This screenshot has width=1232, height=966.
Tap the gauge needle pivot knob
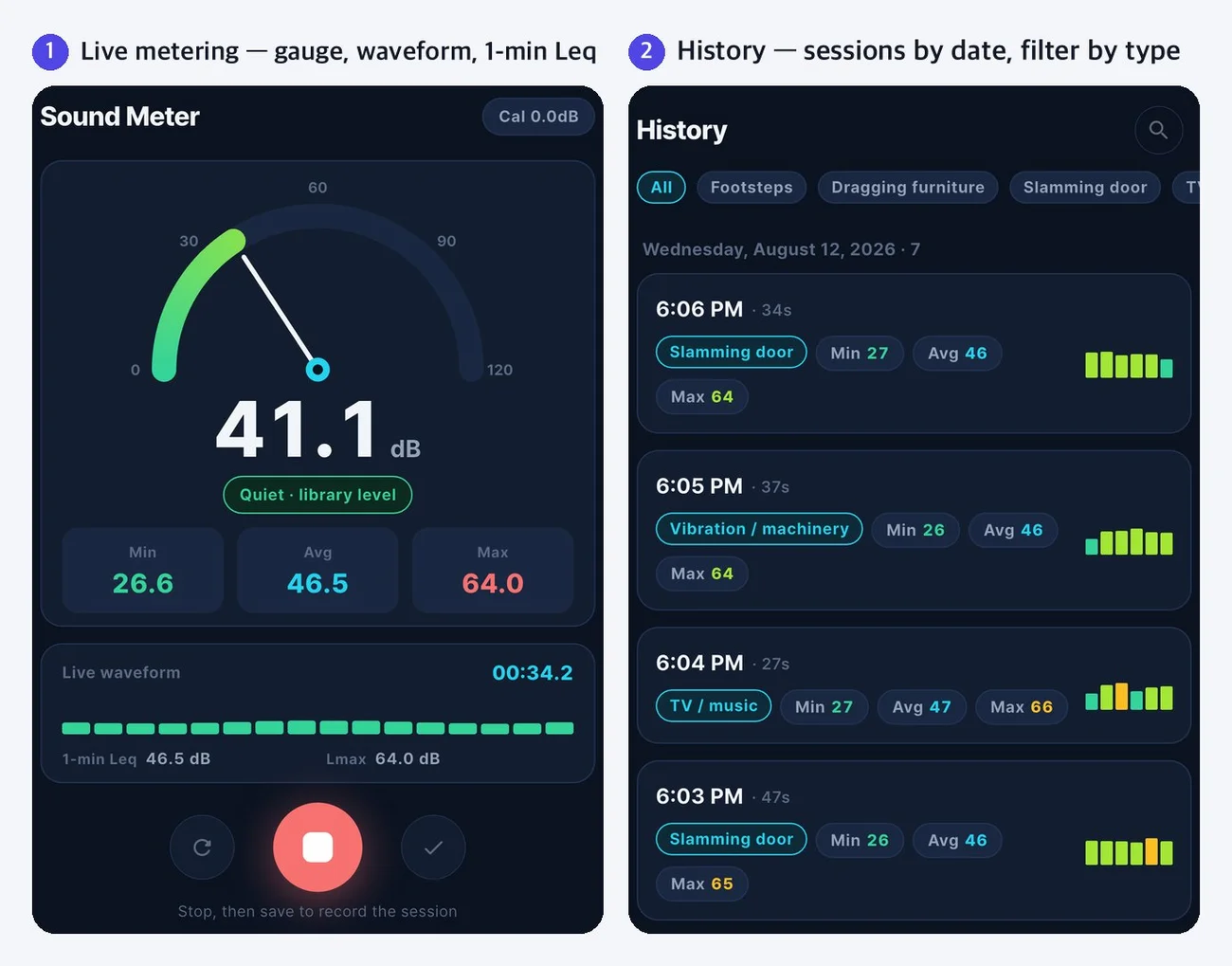(317, 370)
